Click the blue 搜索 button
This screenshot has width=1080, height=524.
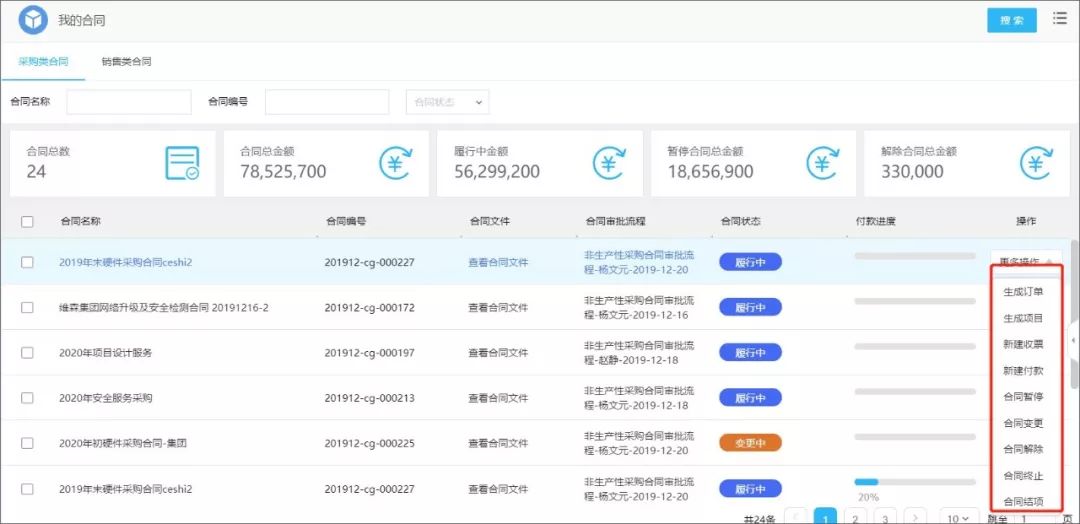tap(1012, 20)
